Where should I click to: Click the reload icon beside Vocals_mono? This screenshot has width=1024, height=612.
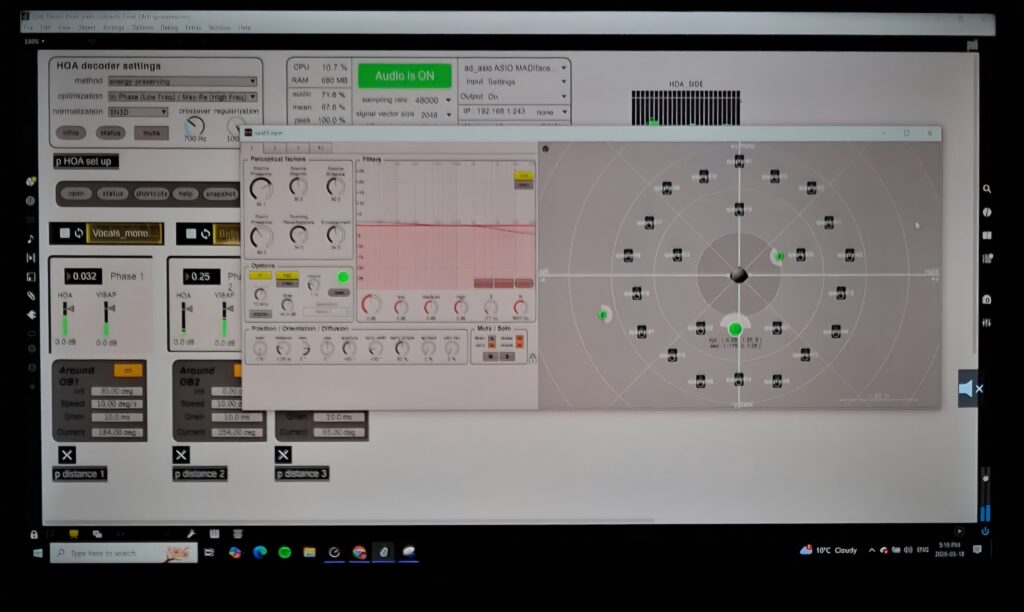[x=79, y=233]
